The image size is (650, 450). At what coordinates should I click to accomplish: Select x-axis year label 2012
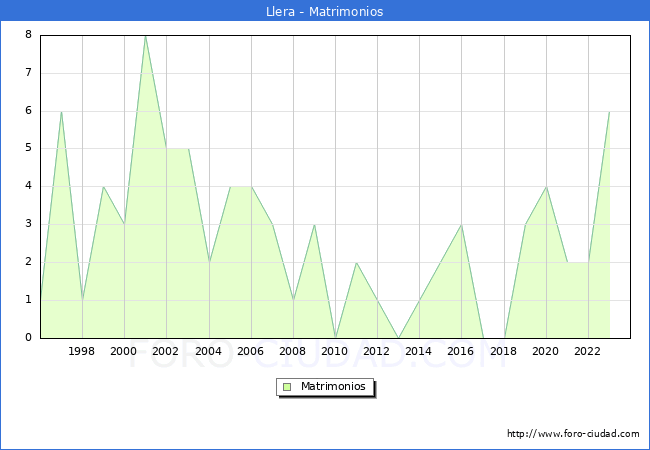(376, 351)
